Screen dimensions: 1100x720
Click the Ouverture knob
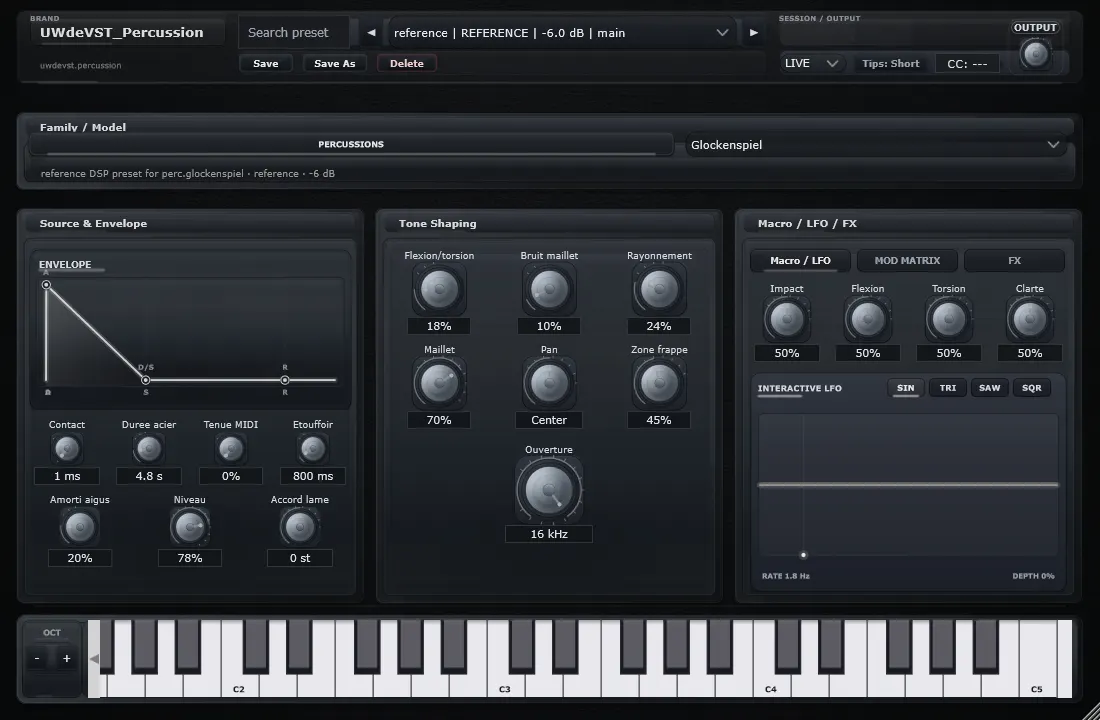pos(549,490)
